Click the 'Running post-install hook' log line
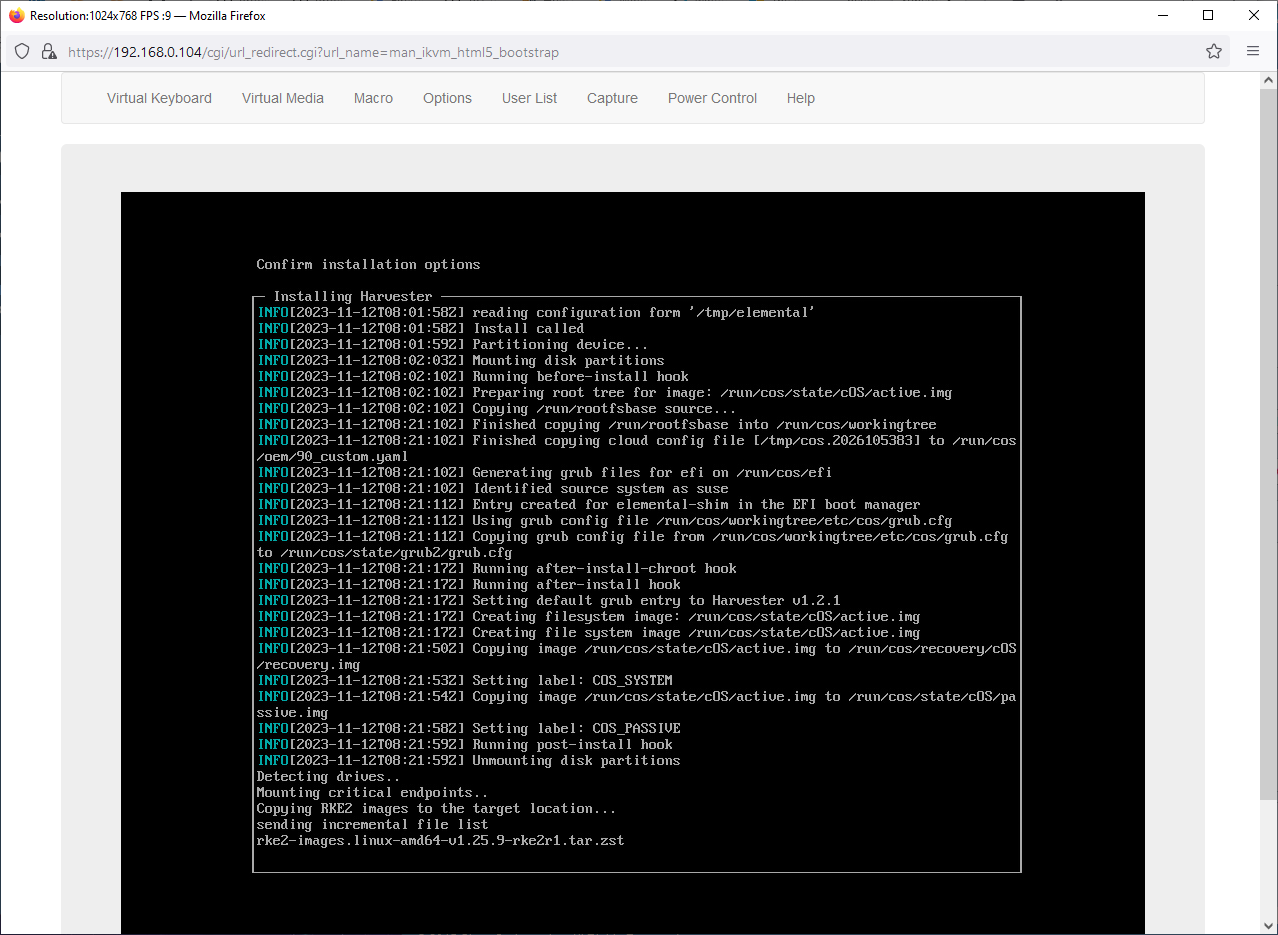 465,745
